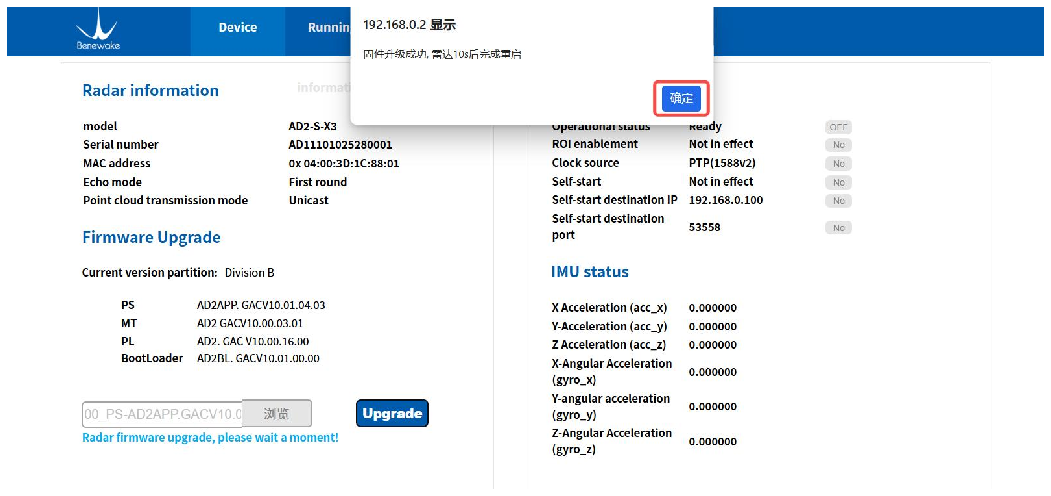Toggle the ROI enablement switch

(x=838, y=145)
